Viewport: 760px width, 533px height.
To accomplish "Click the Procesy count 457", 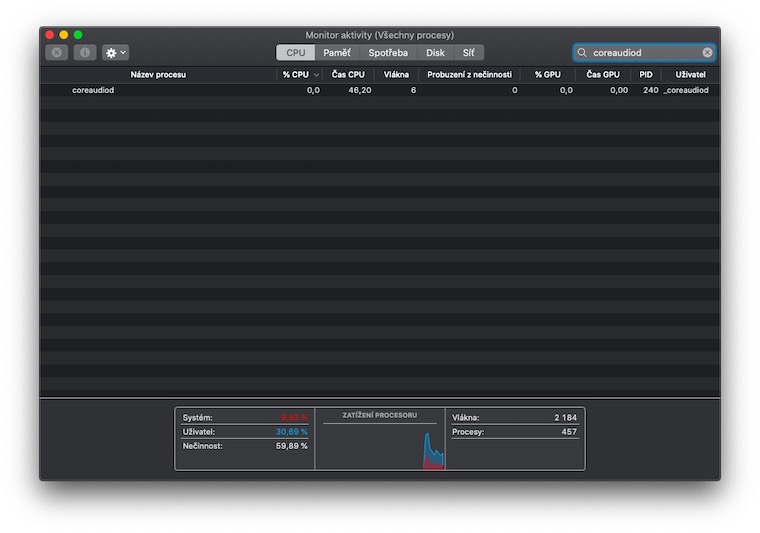I will (569, 432).
